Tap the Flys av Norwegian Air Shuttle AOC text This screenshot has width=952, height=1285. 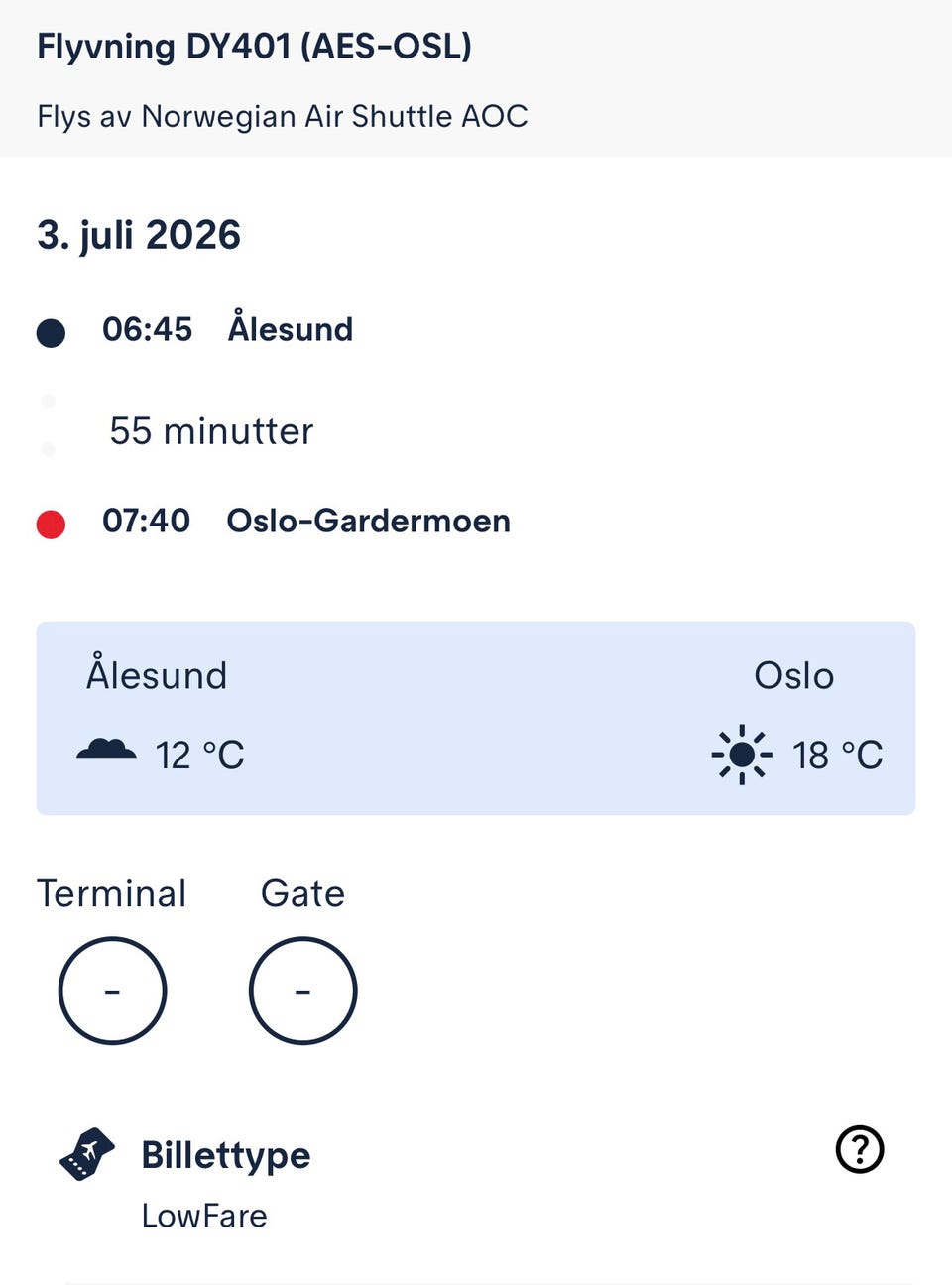(283, 116)
